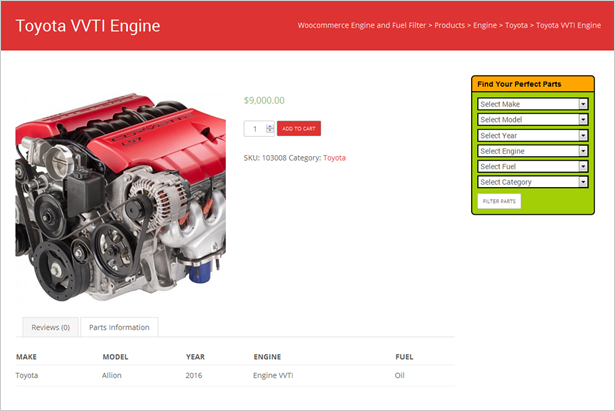
Task: Click the ENGINE column header
Action: (267, 357)
